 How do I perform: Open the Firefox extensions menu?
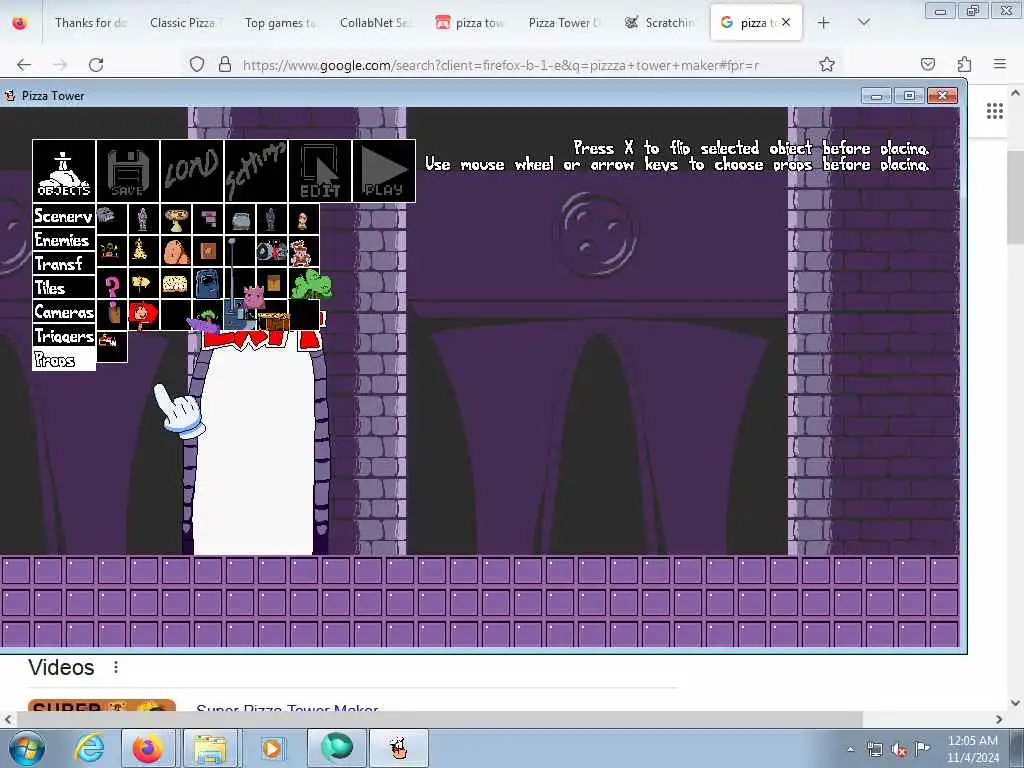tap(964, 65)
